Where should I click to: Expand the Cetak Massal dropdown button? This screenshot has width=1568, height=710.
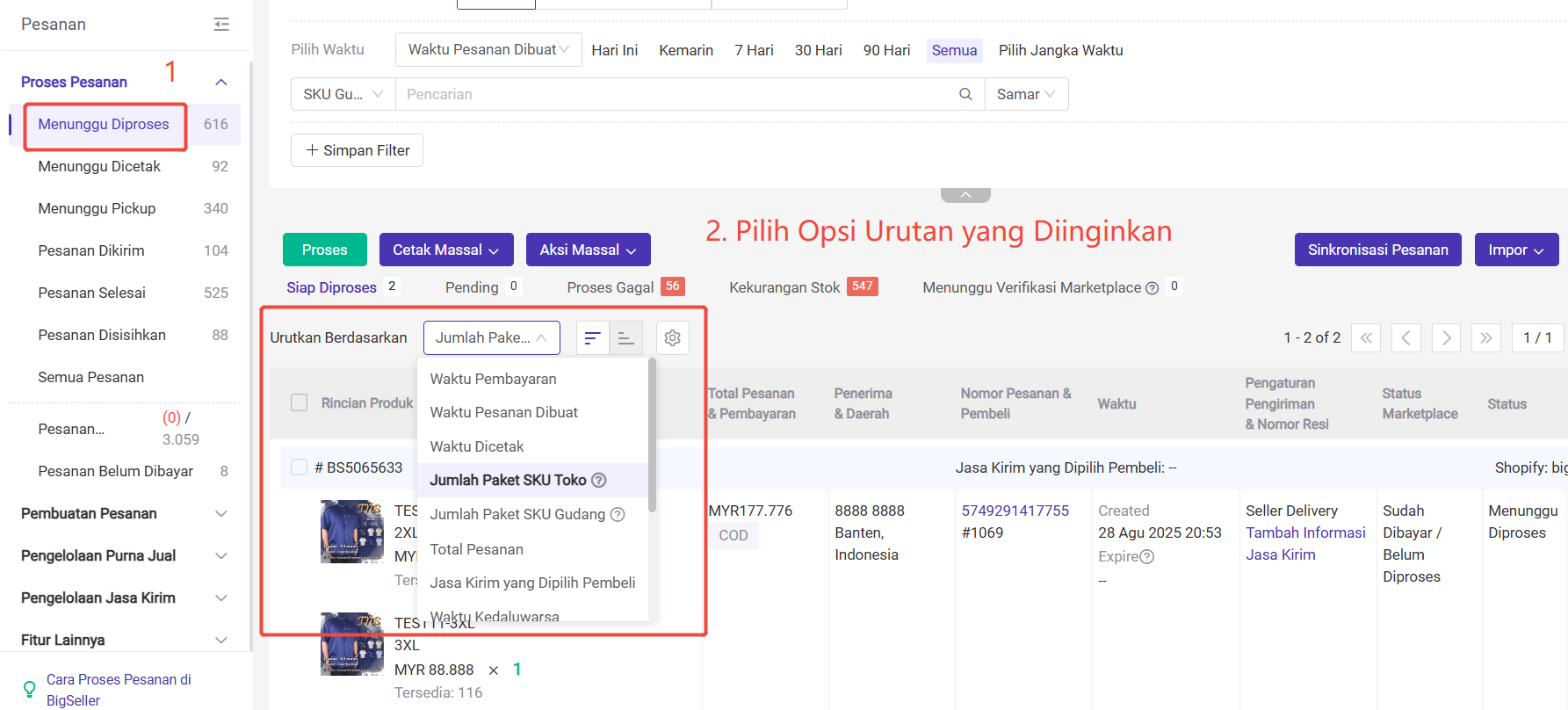point(445,250)
